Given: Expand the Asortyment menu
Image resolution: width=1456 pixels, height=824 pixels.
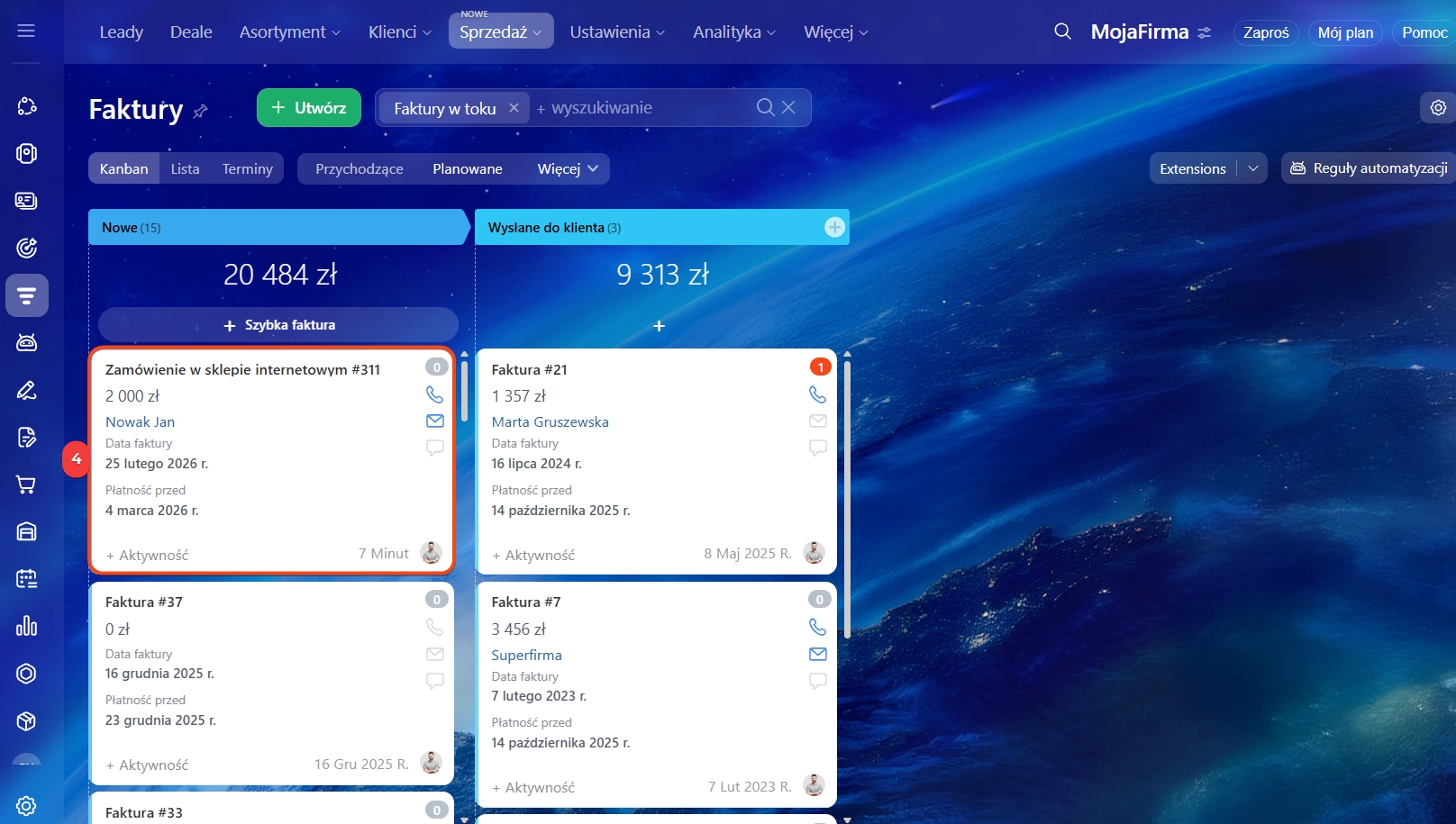Looking at the screenshot, I should [x=290, y=32].
